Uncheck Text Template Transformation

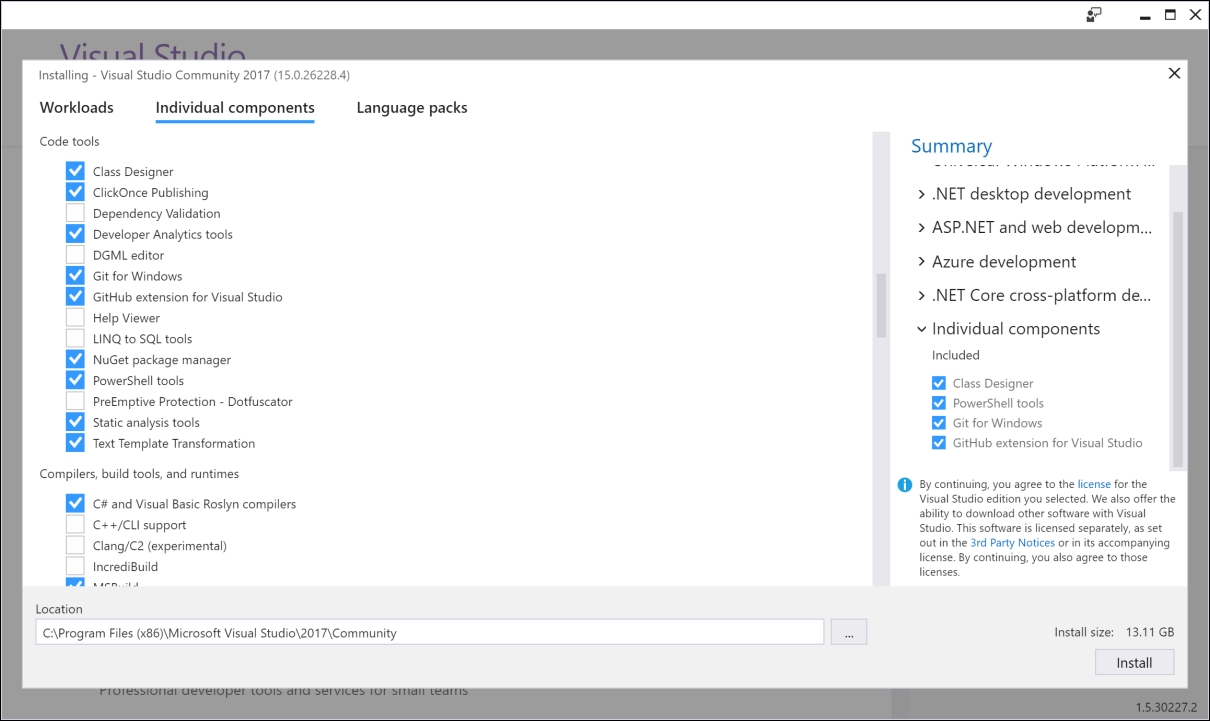[75, 444]
